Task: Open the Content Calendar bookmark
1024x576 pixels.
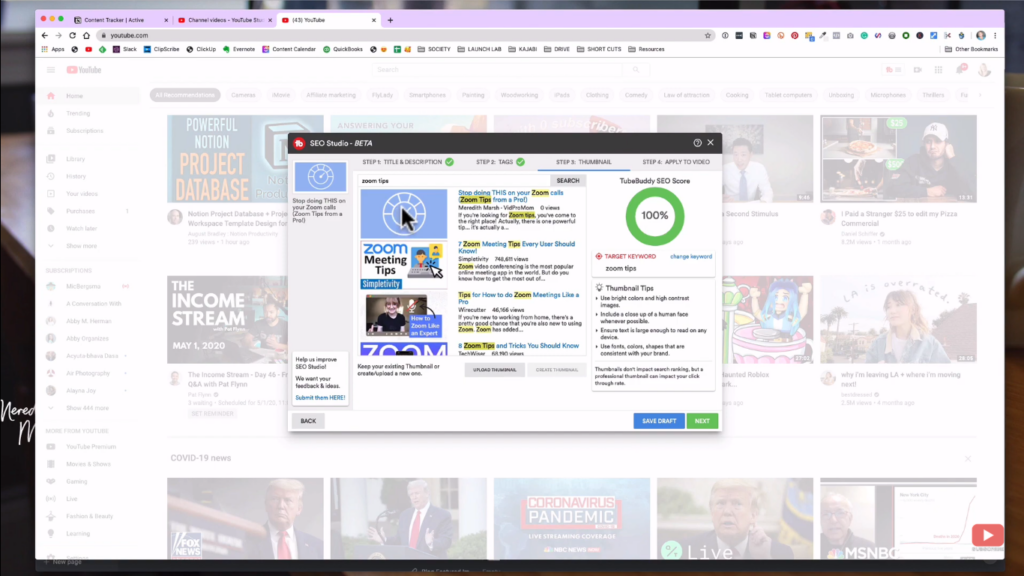Action: click(289, 49)
